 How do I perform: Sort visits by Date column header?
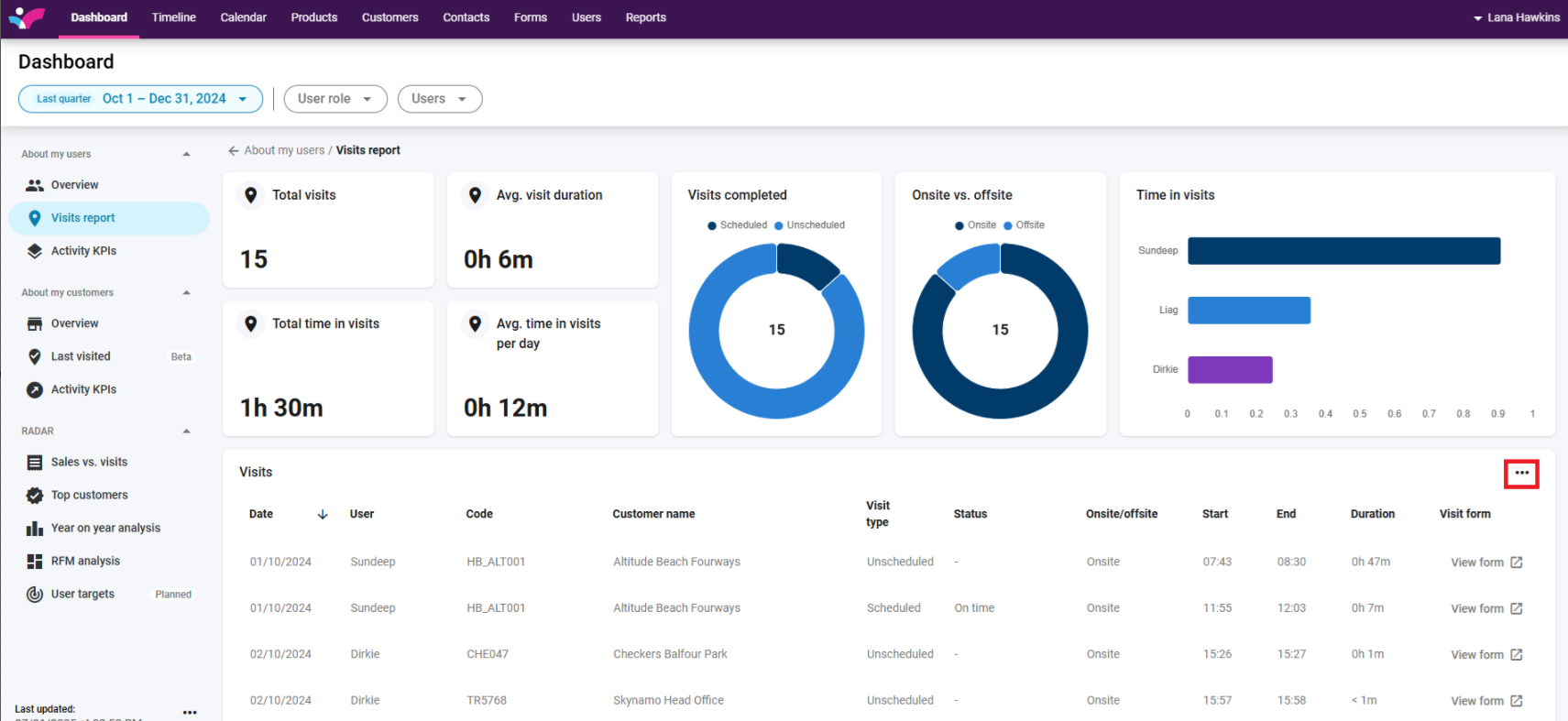point(261,514)
